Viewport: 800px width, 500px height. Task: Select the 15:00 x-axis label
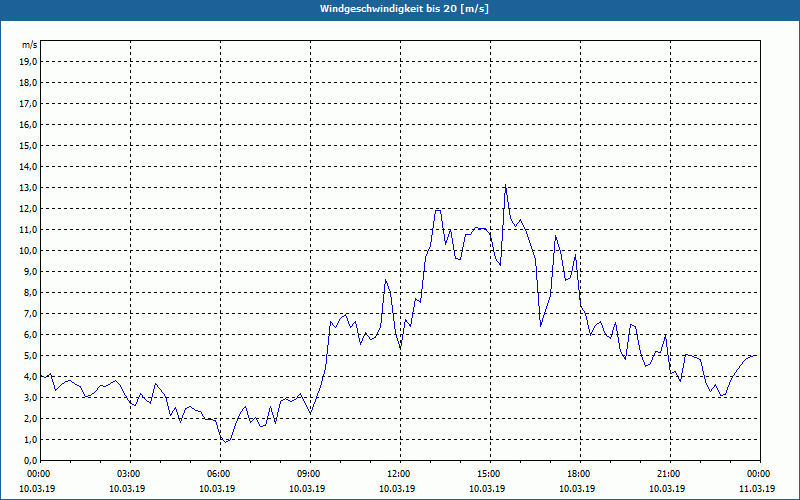[489, 474]
